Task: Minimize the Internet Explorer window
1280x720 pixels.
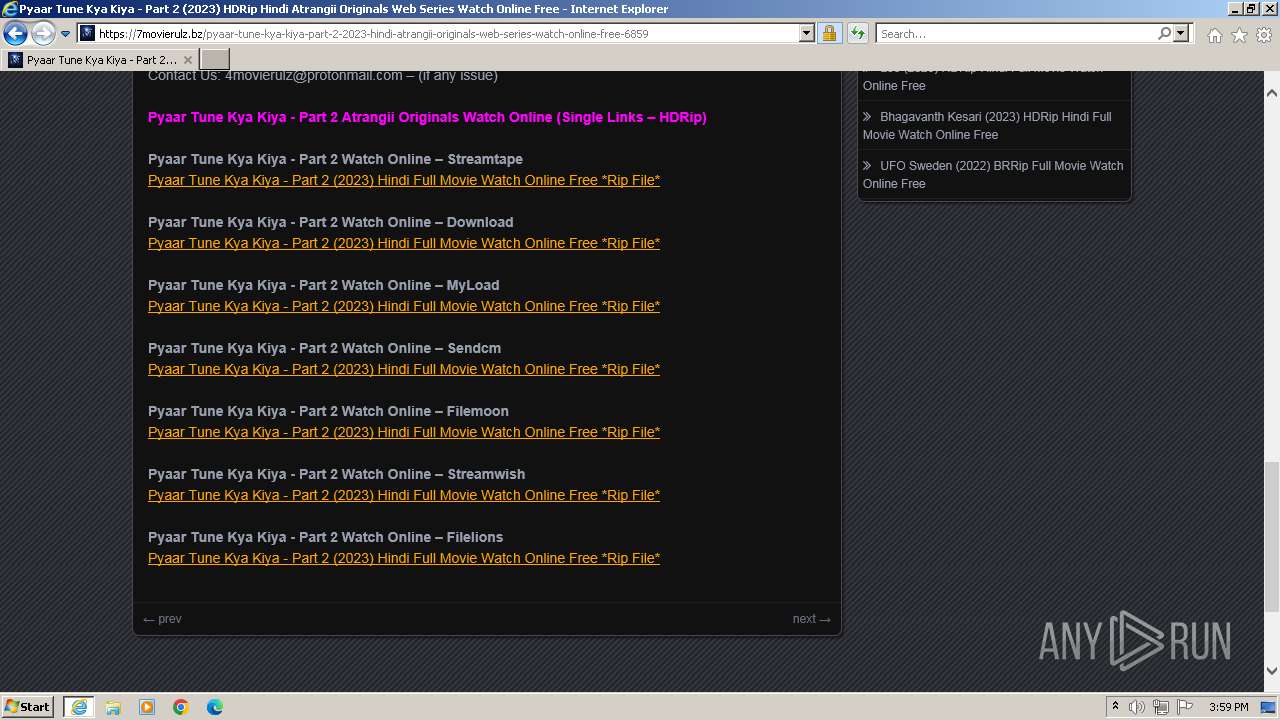Action: click(x=1233, y=9)
